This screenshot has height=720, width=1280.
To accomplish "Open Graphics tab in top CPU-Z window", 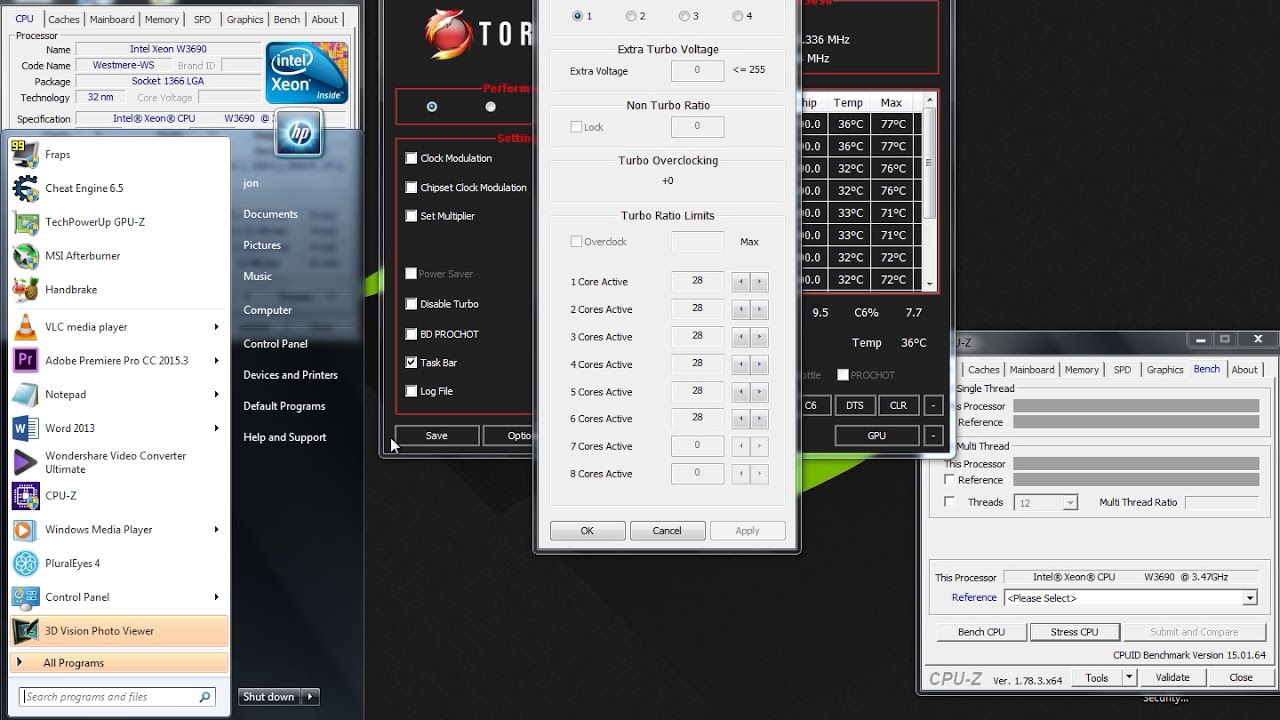I will click(245, 19).
